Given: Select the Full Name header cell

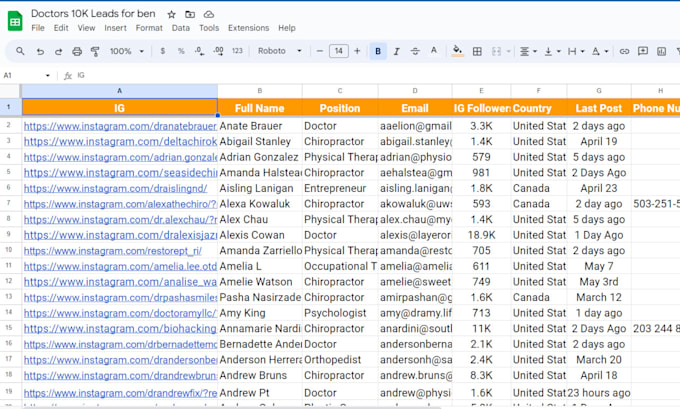Looking at the screenshot, I should (260, 108).
